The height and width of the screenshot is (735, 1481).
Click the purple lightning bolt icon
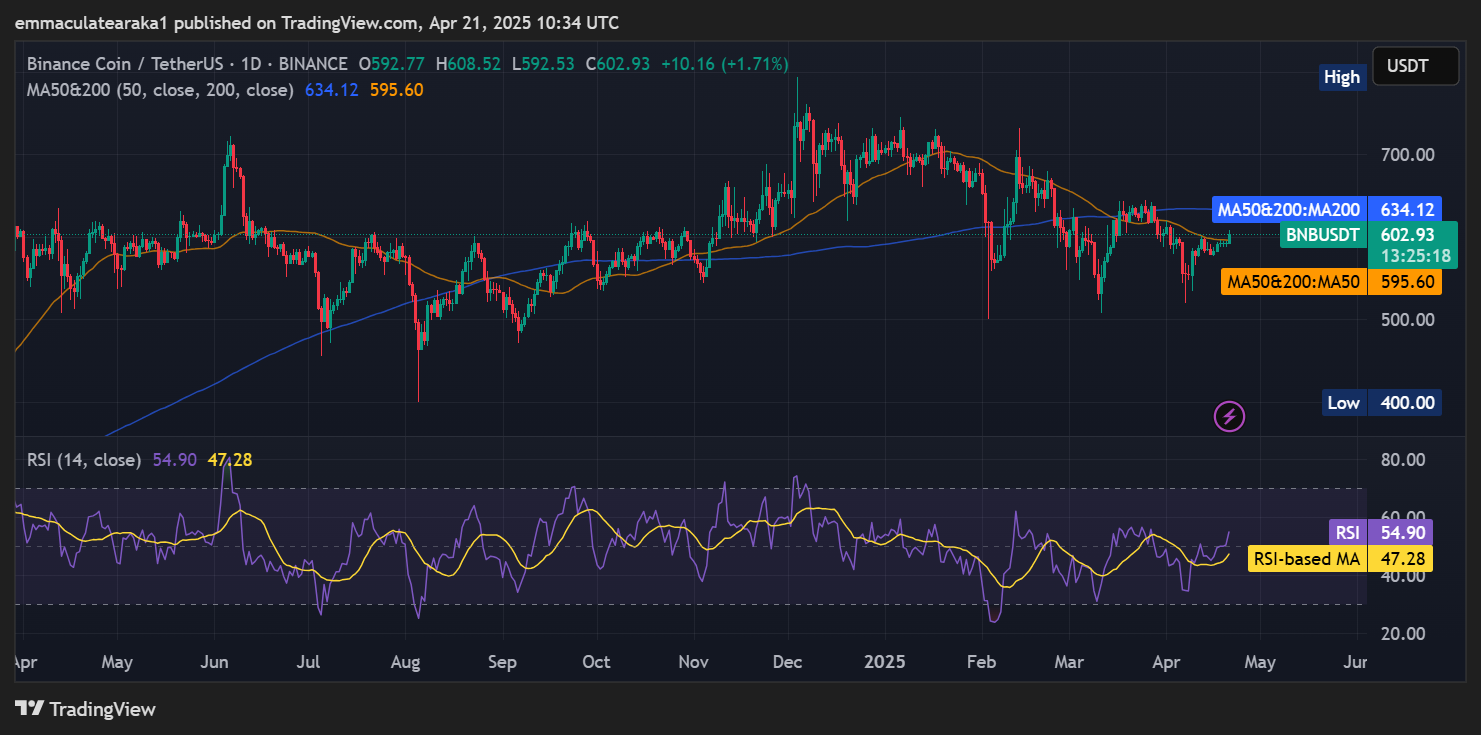tap(1229, 416)
